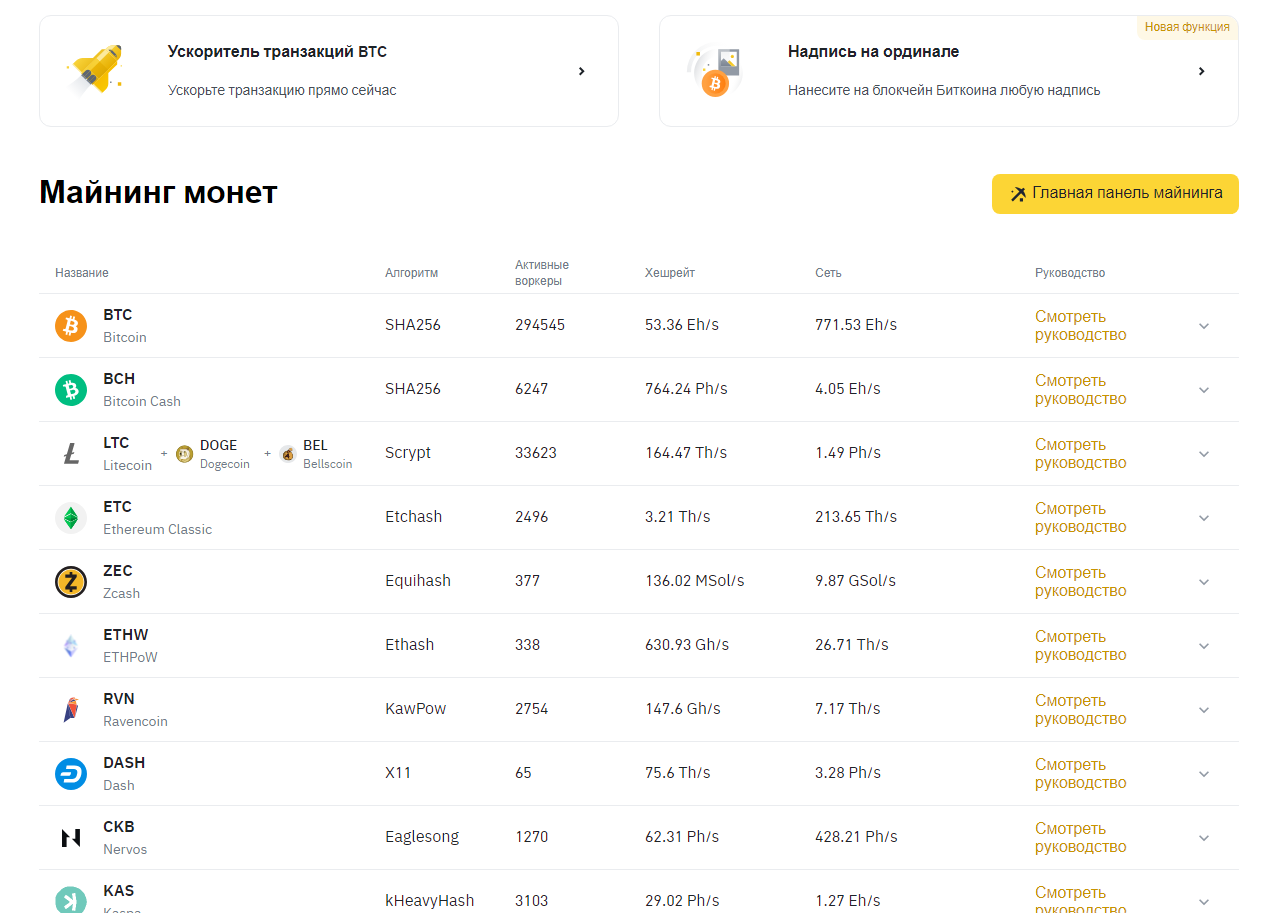Image resolution: width=1277 pixels, height=913 pixels.
Task: Expand the BCH Bitcoin Cash row chevron
Action: (1204, 390)
